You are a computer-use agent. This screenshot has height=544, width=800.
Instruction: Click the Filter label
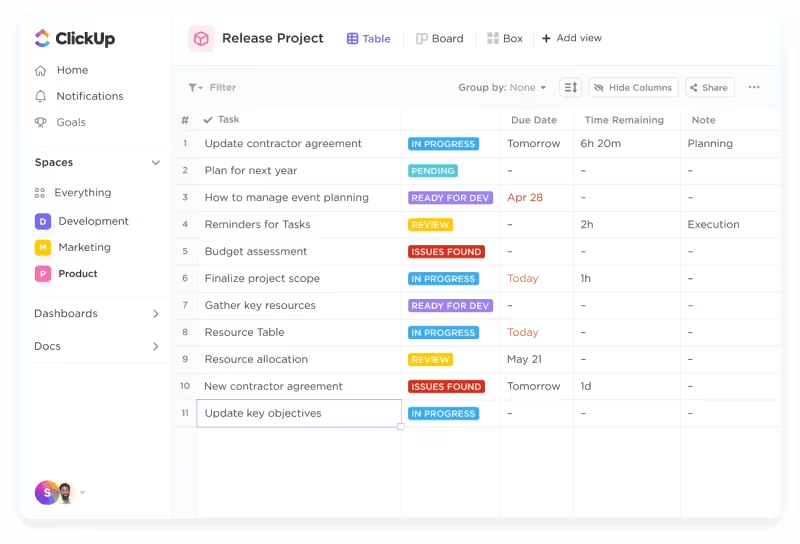coord(222,88)
